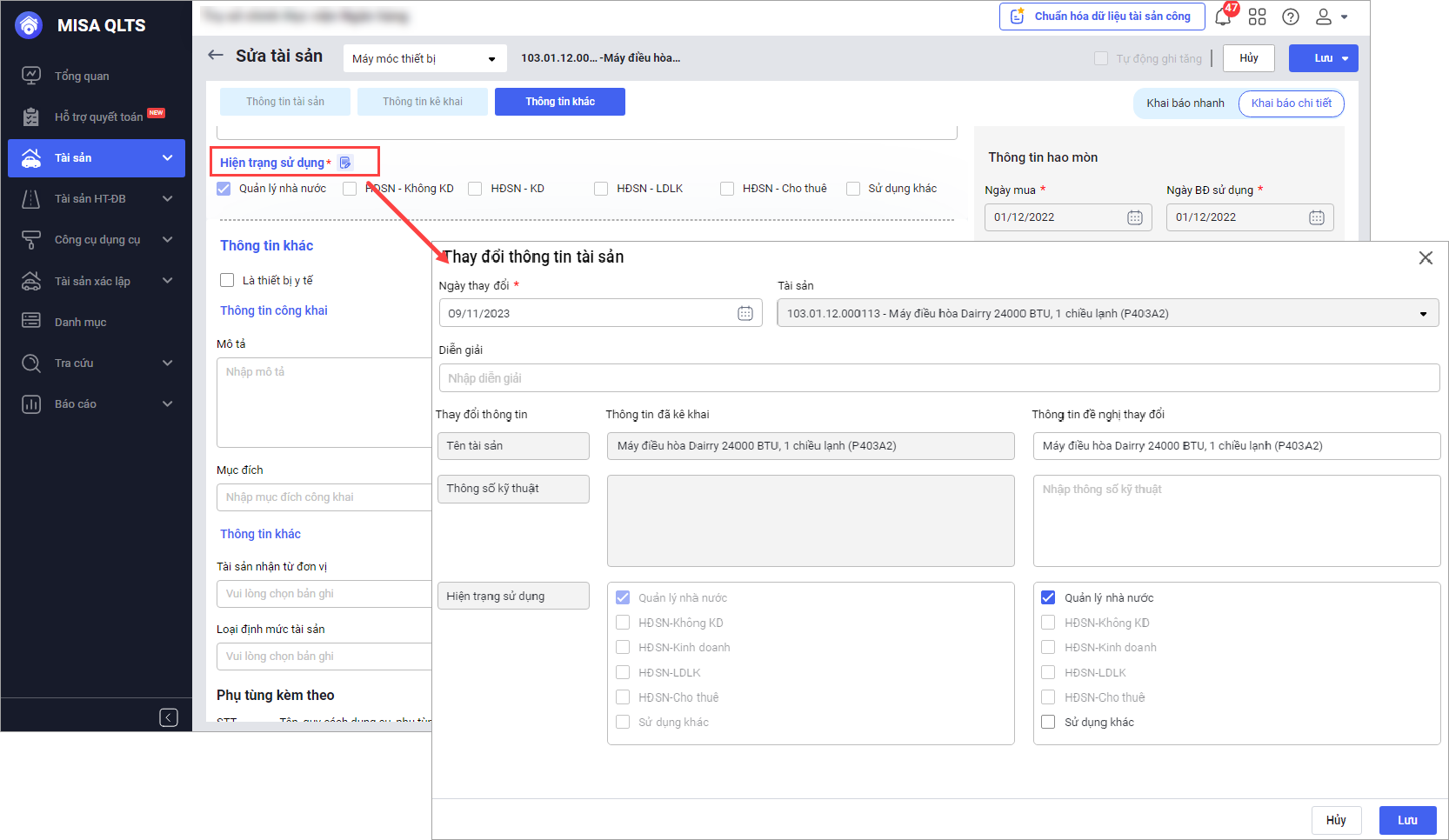The image size is (1449, 840).
Task: Click Chuẩn hóa dữ liệu tài sản công button
Action: pyautogui.click(x=1101, y=17)
